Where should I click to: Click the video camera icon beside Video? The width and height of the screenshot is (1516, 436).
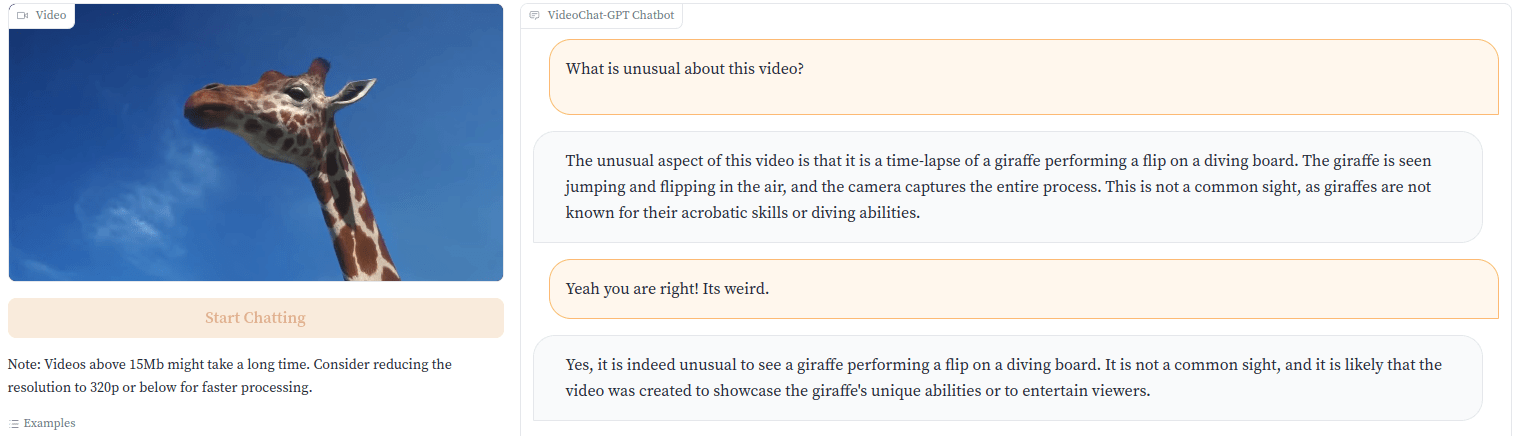(22, 16)
